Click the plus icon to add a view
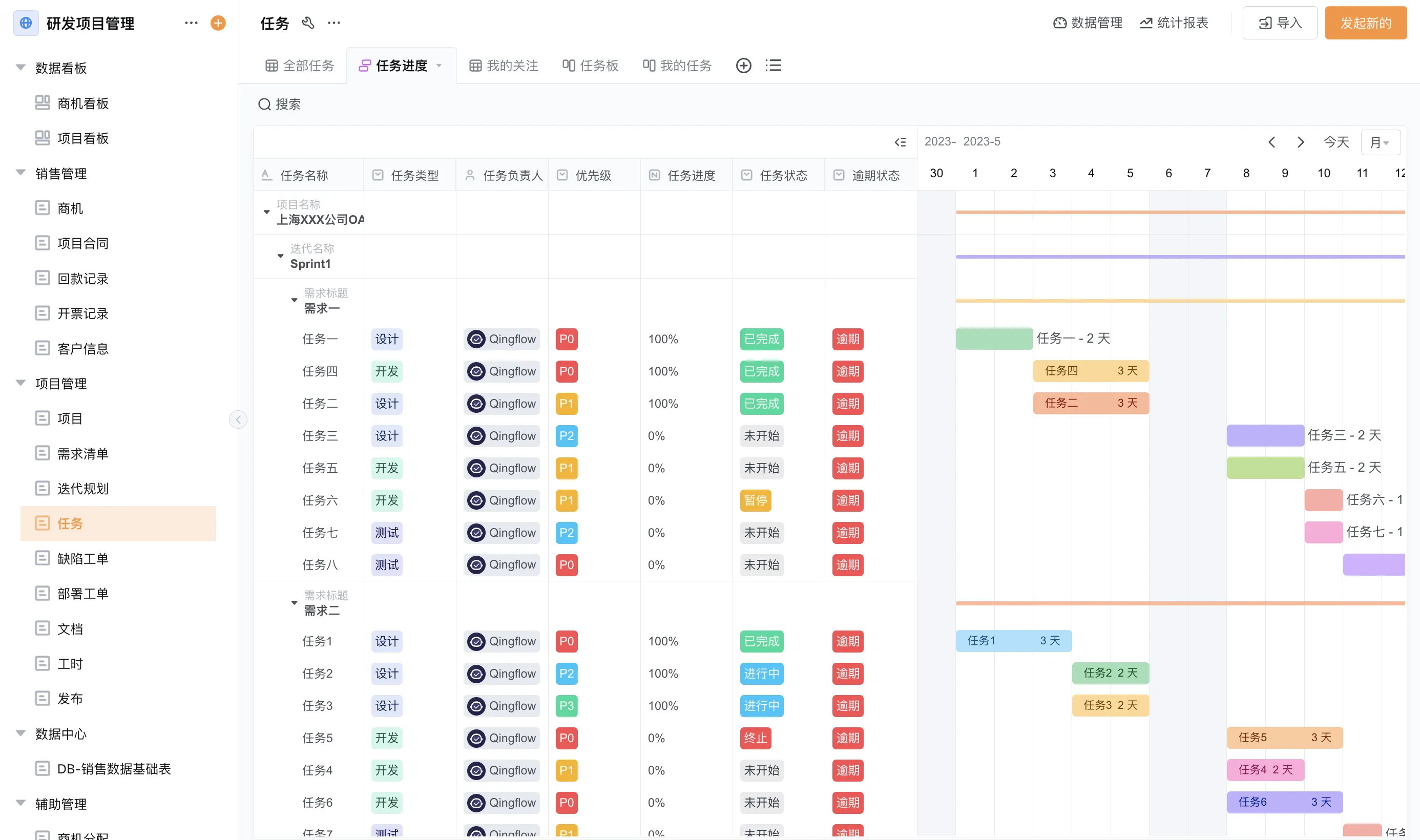 click(x=744, y=65)
